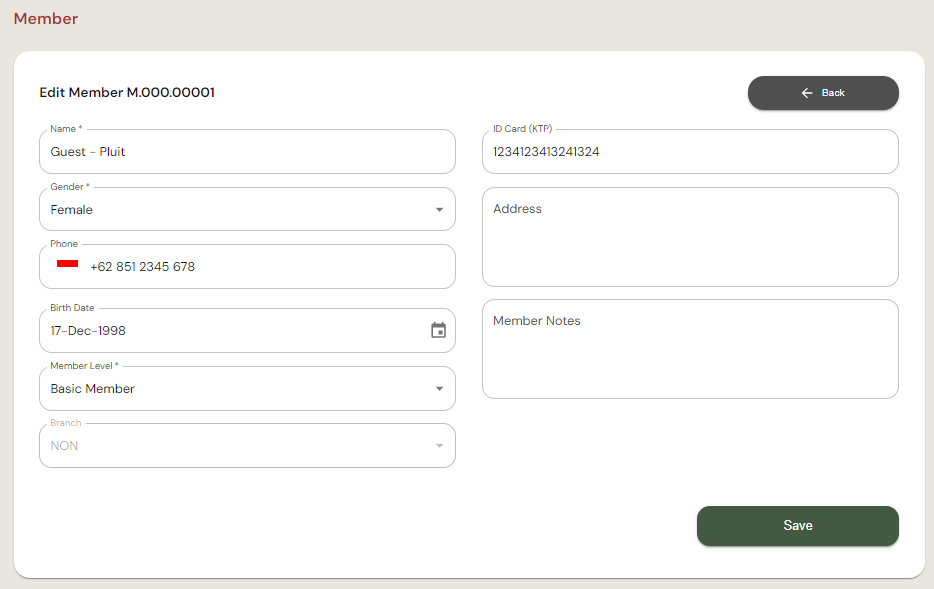The image size is (934, 589).
Task: Click the Member Level field label
Action: pyautogui.click(x=84, y=366)
